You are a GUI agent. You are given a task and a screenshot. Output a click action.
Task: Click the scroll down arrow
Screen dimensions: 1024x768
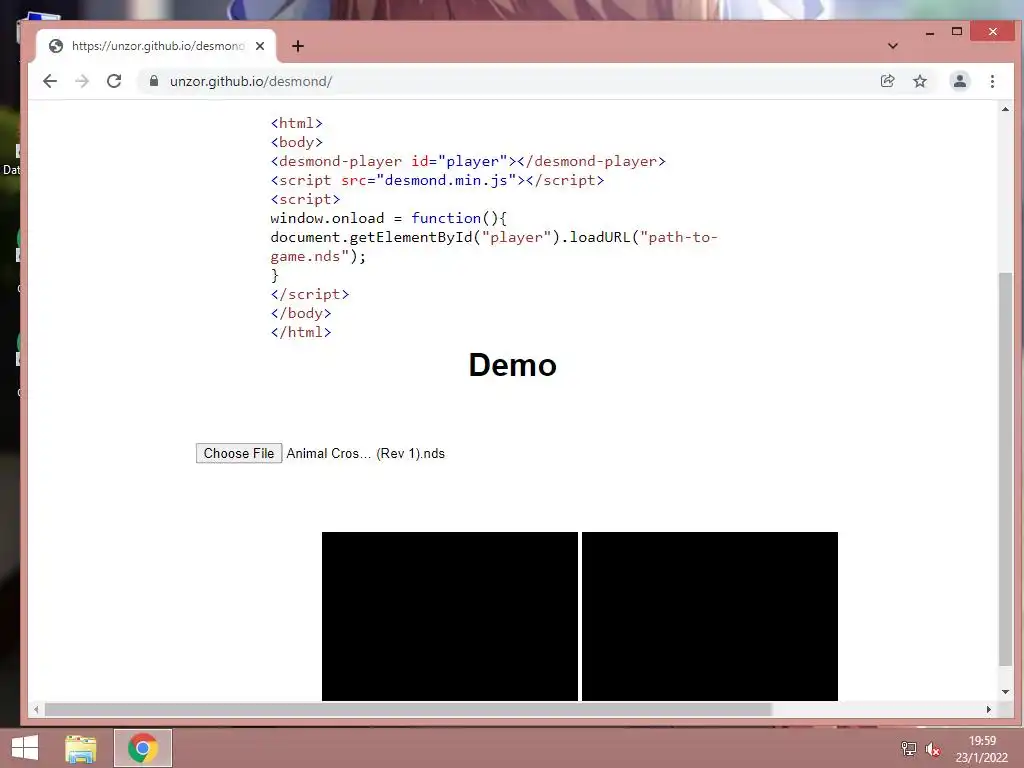(1005, 692)
